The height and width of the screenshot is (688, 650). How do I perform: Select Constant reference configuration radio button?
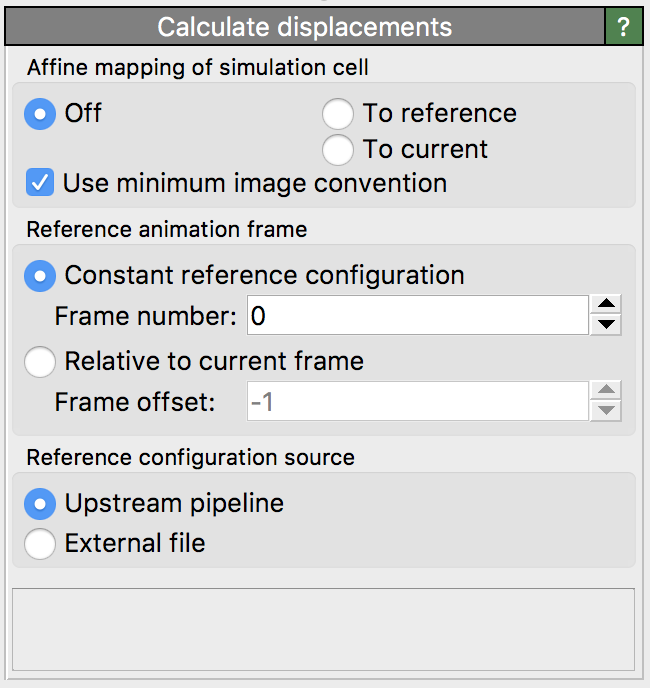(x=41, y=275)
